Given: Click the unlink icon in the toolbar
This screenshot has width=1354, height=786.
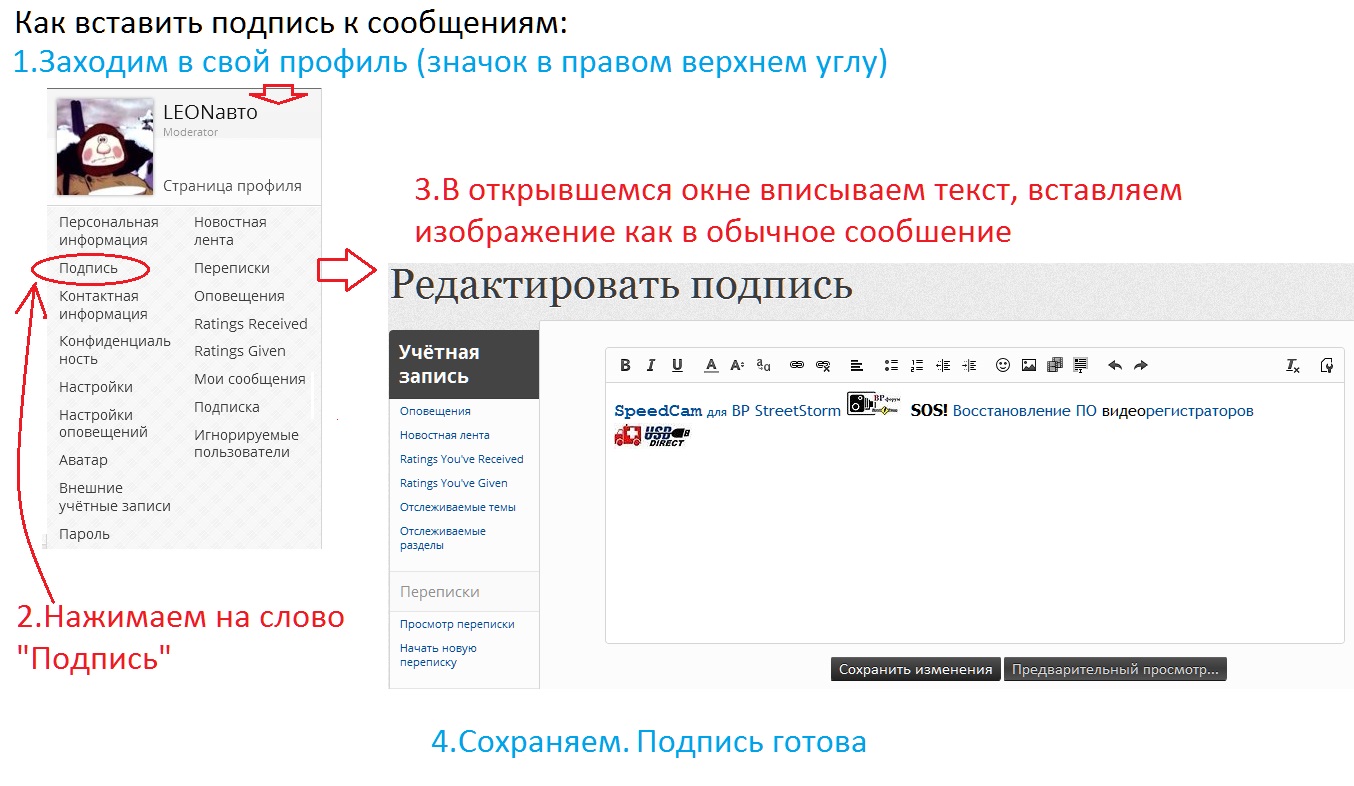Looking at the screenshot, I should click(x=823, y=366).
